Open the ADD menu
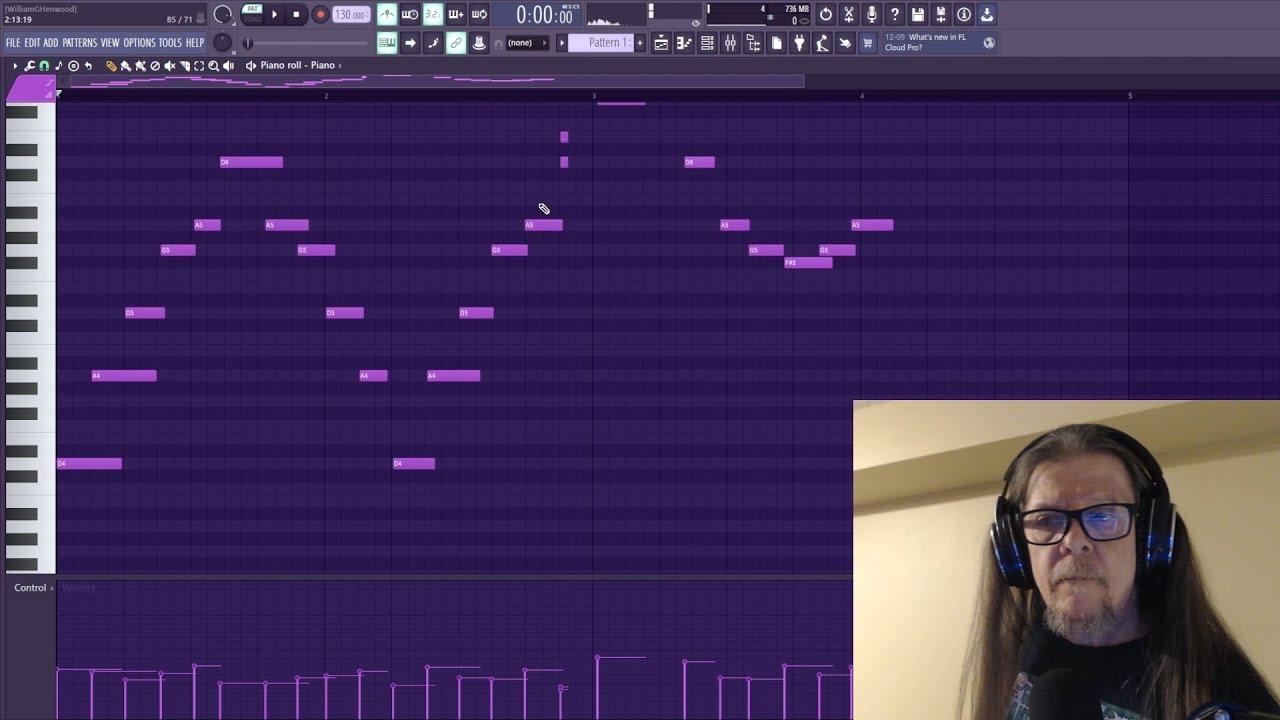 point(51,43)
